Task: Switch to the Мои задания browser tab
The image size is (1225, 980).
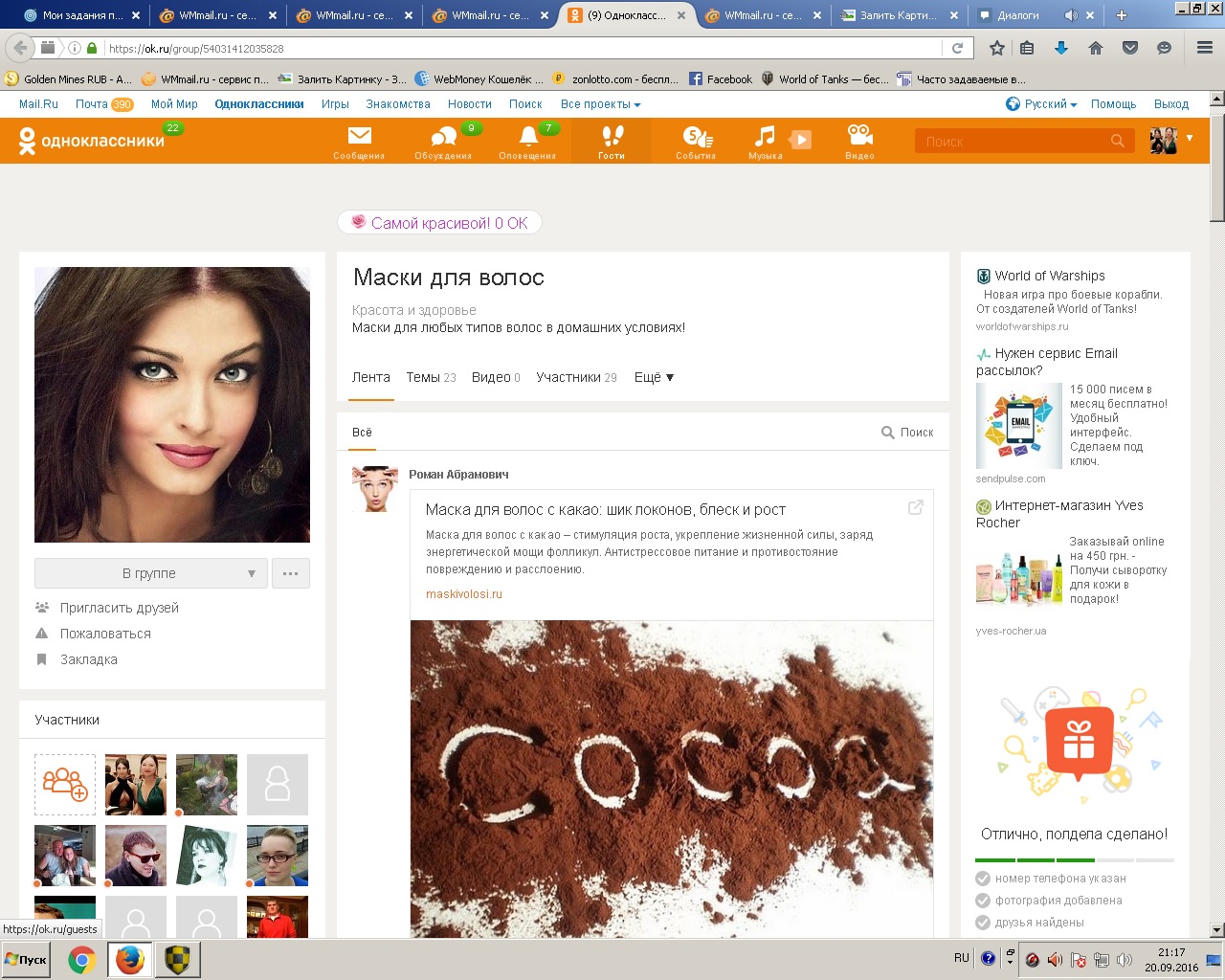Action: tap(81, 15)
